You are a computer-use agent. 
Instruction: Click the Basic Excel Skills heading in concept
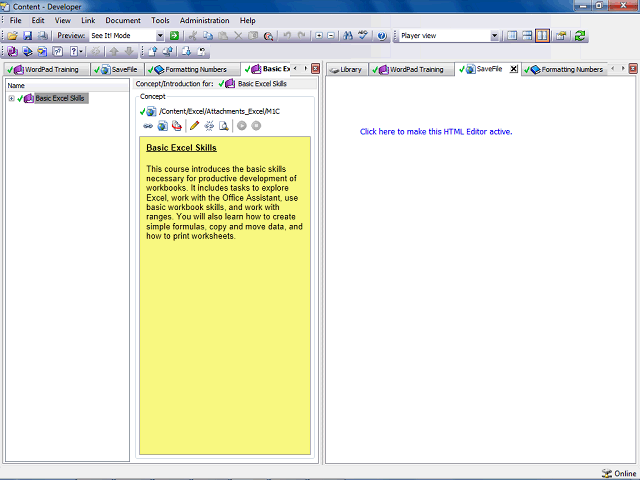[181, 148]
